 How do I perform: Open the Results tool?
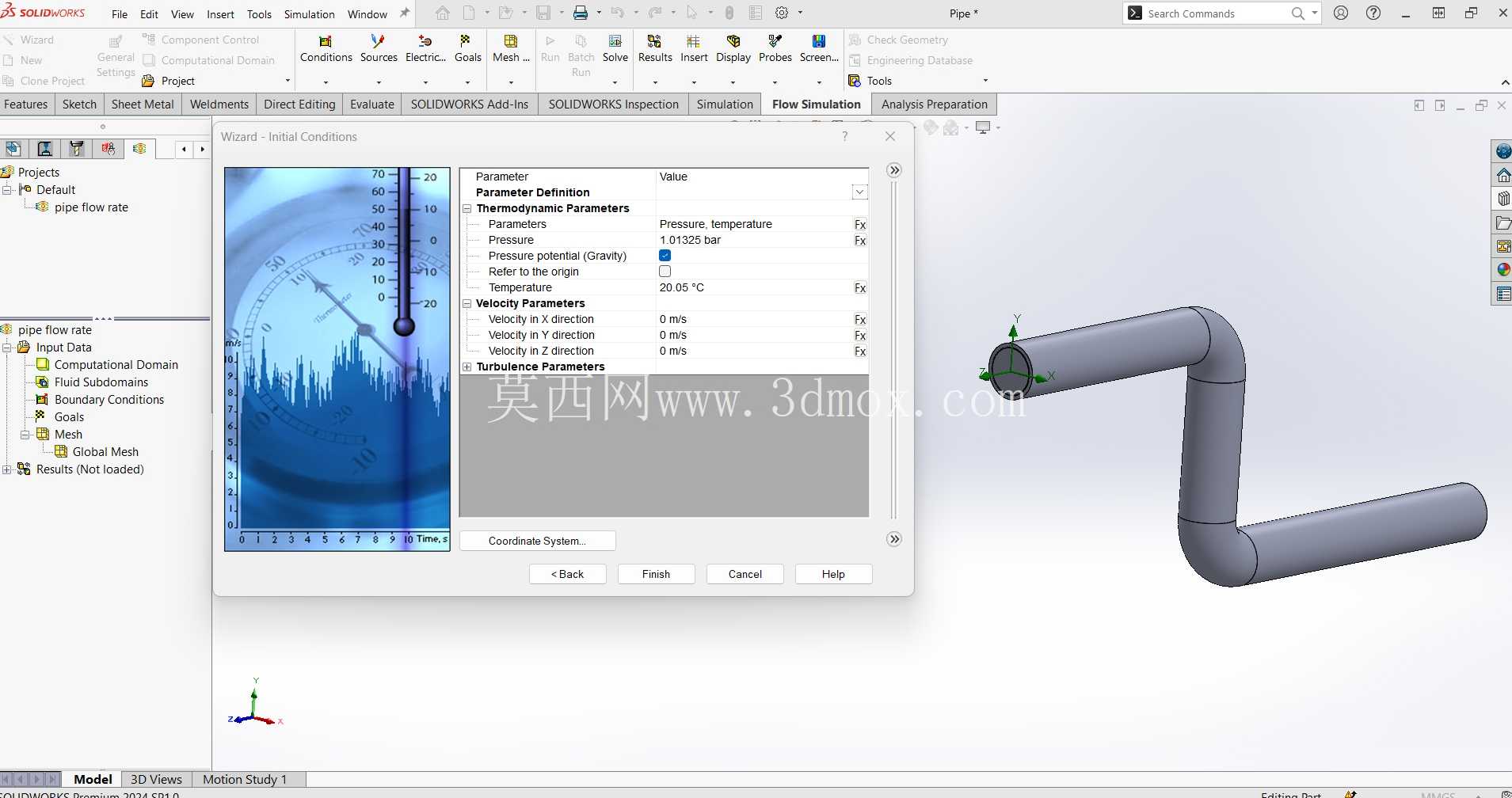[x=655, y=49]
